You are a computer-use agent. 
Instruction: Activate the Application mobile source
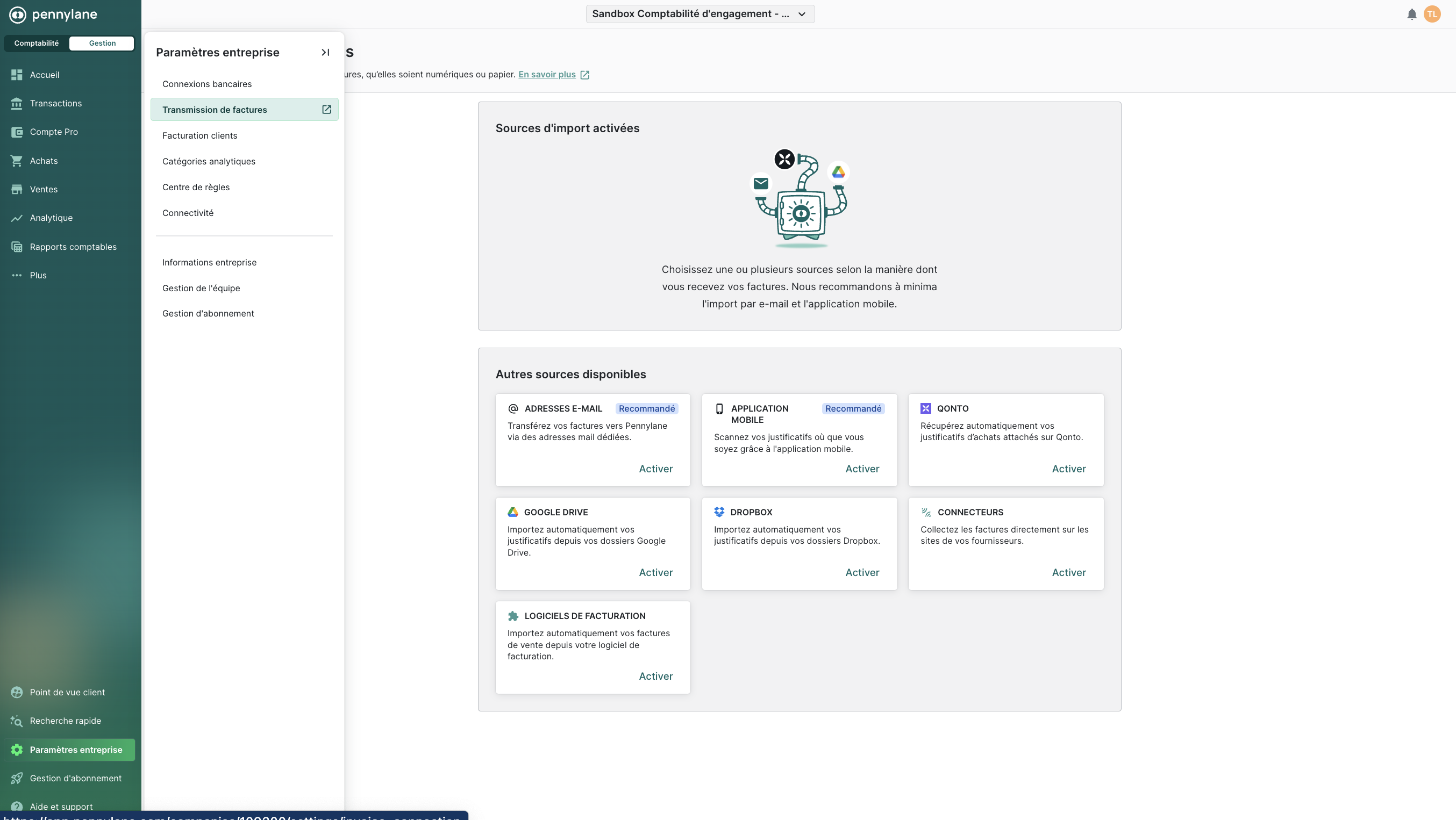[862, 469]
